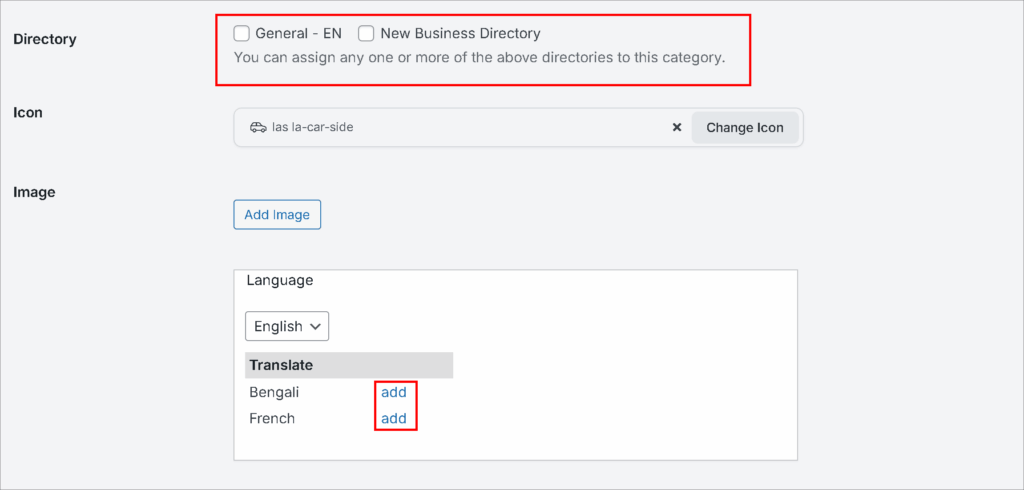Tick the New Business Directory checkbox
The image size is (1024, 490).
click(367, 34)
